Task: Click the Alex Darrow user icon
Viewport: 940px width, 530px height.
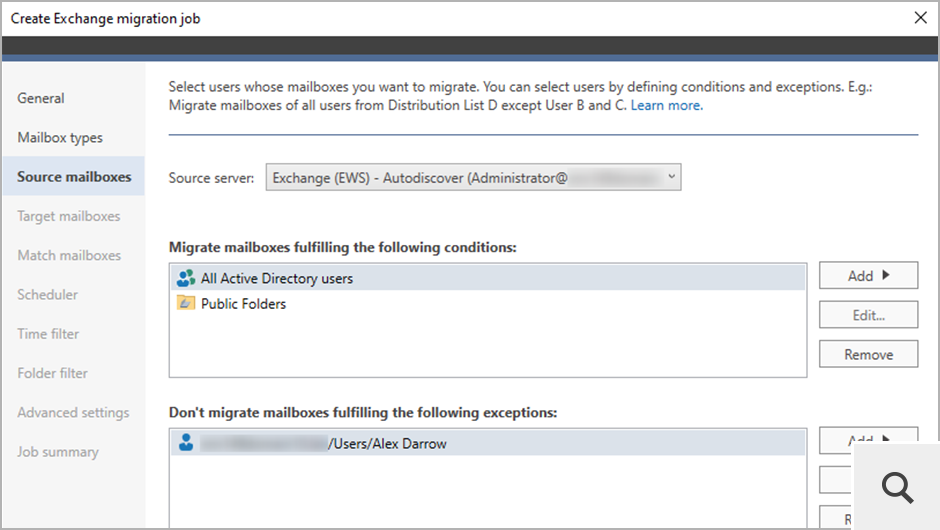Action: tap(186, 442)
